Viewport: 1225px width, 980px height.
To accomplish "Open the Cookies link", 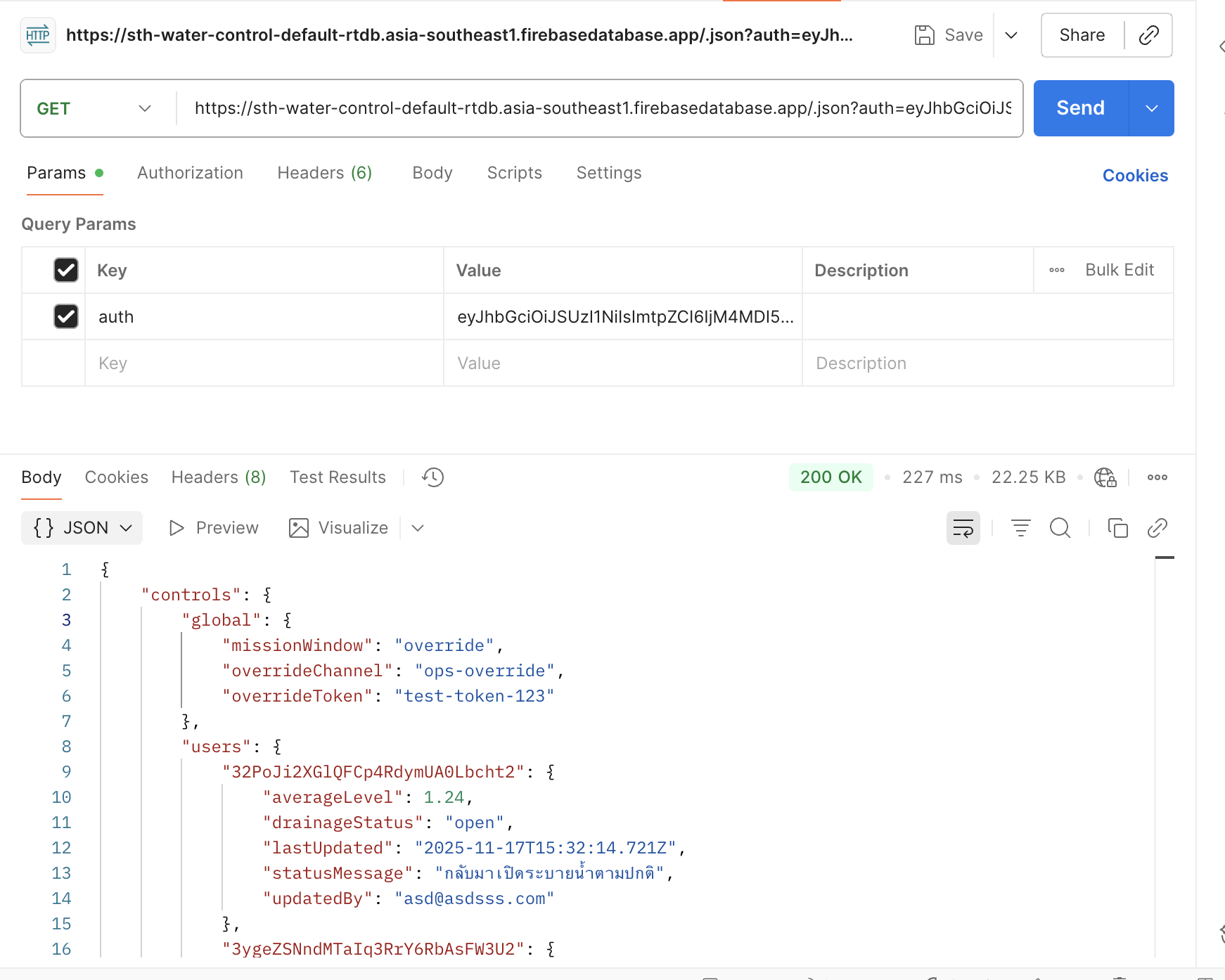I will coord(1134,176).
